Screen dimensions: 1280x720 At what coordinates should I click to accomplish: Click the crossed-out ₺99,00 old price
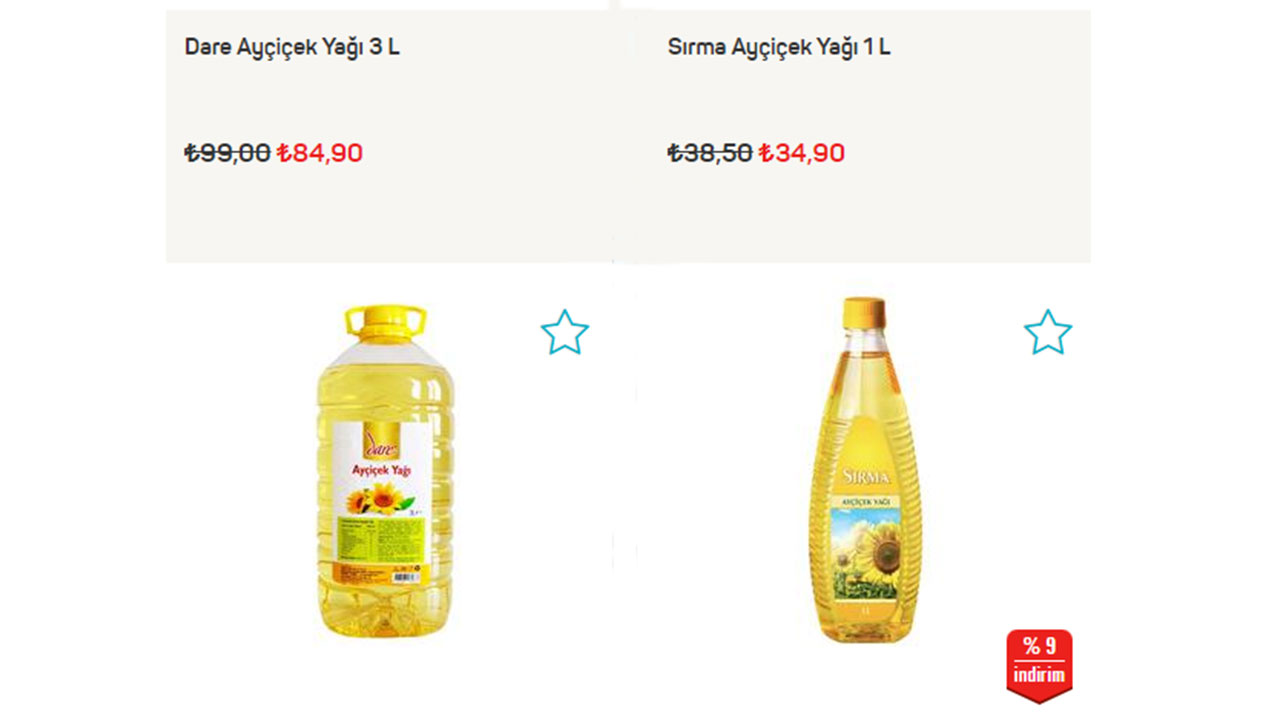pos(227,153)
